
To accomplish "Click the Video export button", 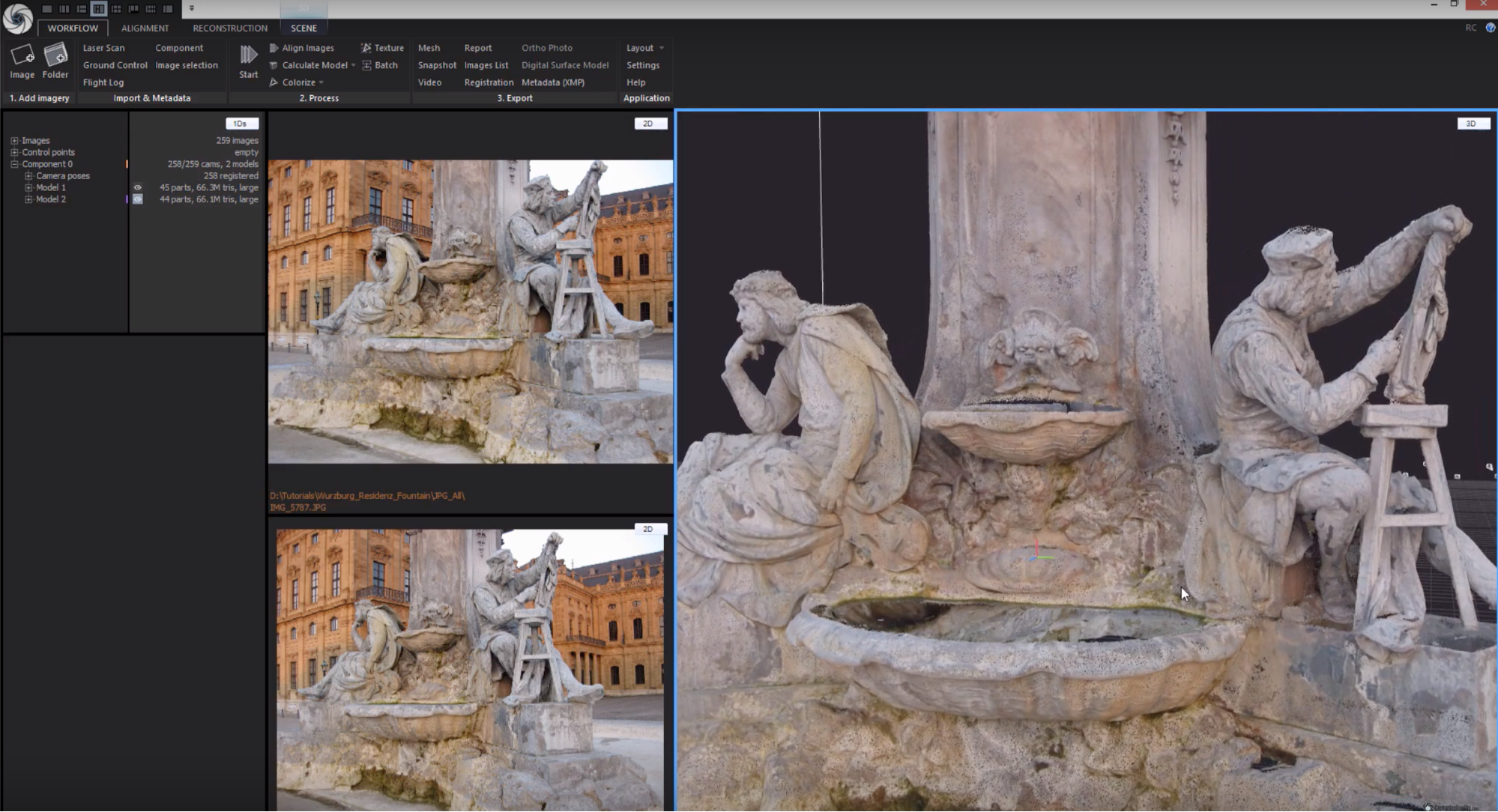I will pyautogui.click(x=429, y=82).
